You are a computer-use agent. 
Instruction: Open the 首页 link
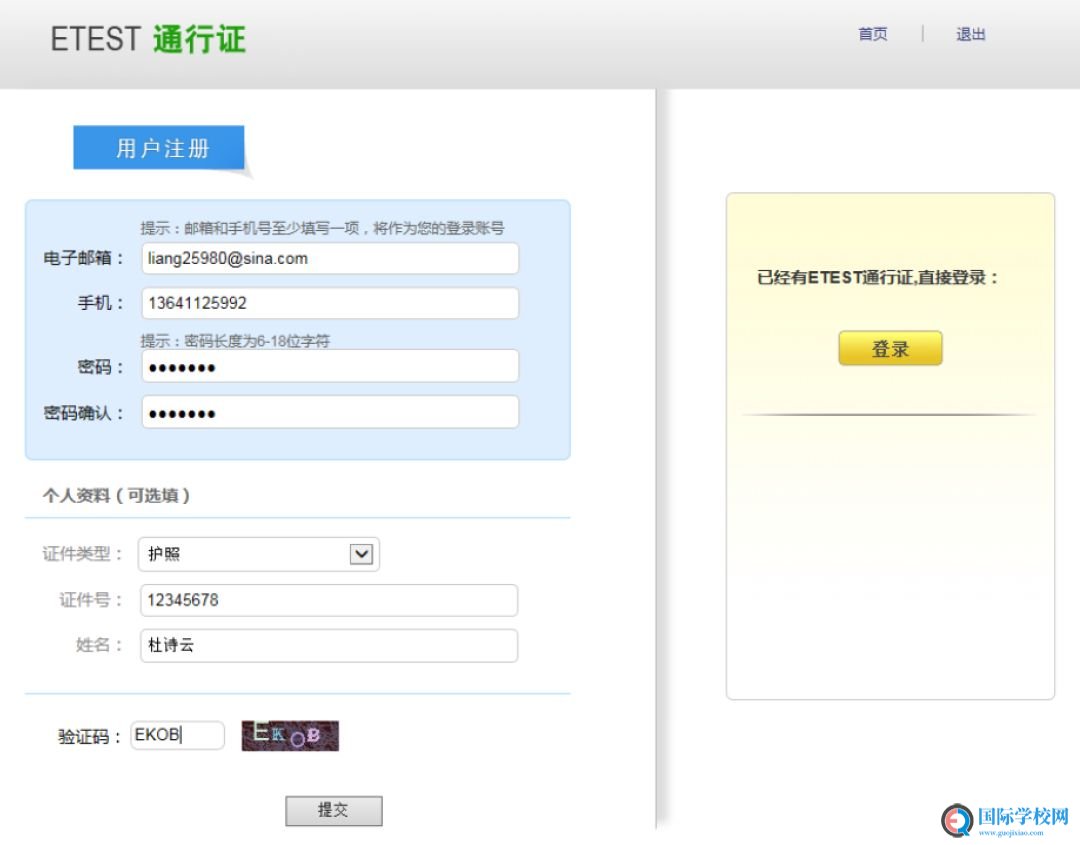point(873,34)
